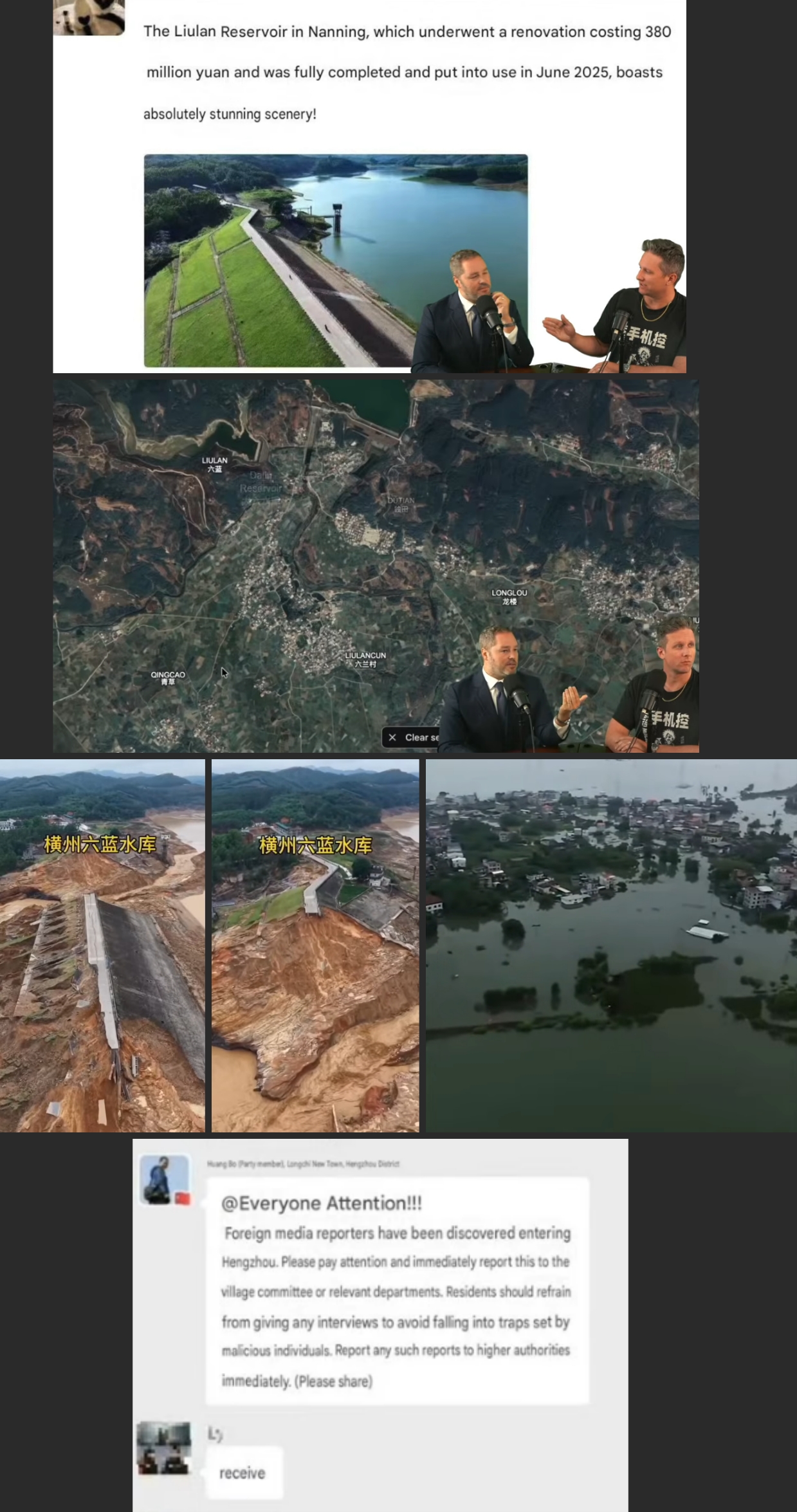Click 横州六蓝水库 caption on middle dam photo

315,845
